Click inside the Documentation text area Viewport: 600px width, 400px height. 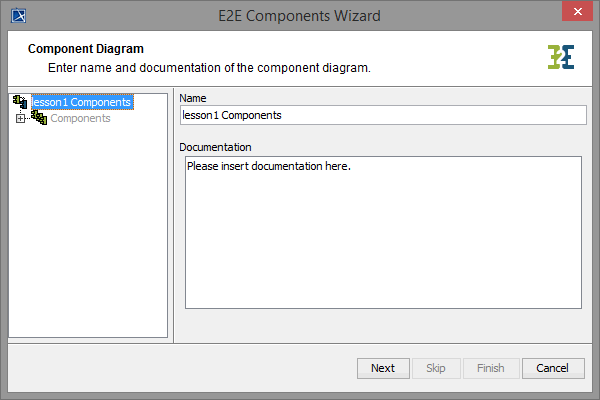(382, 232)
